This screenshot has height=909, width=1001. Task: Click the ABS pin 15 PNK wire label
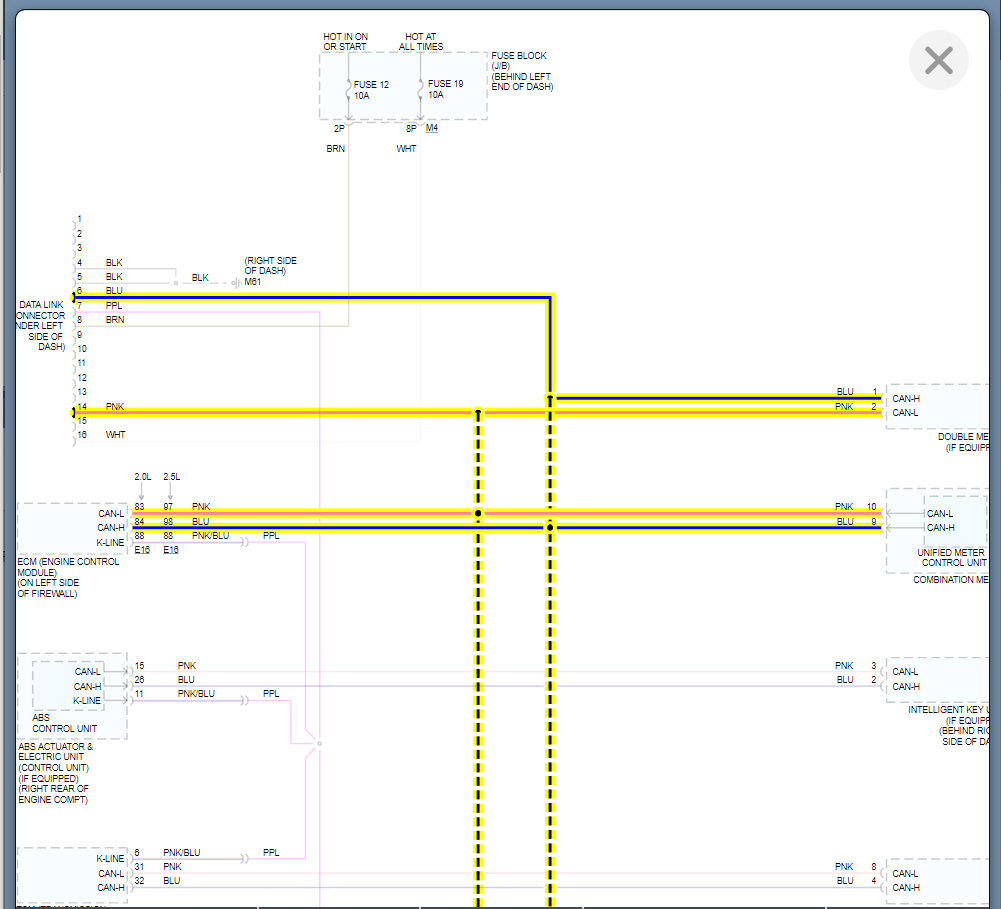[186, 665]
